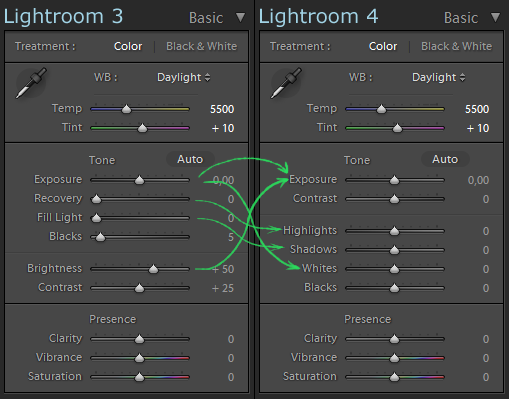The width and height of the screenshot is (509, 399).
Task: Click the Recovery slider handle
Action: click(x=96, y=199)
